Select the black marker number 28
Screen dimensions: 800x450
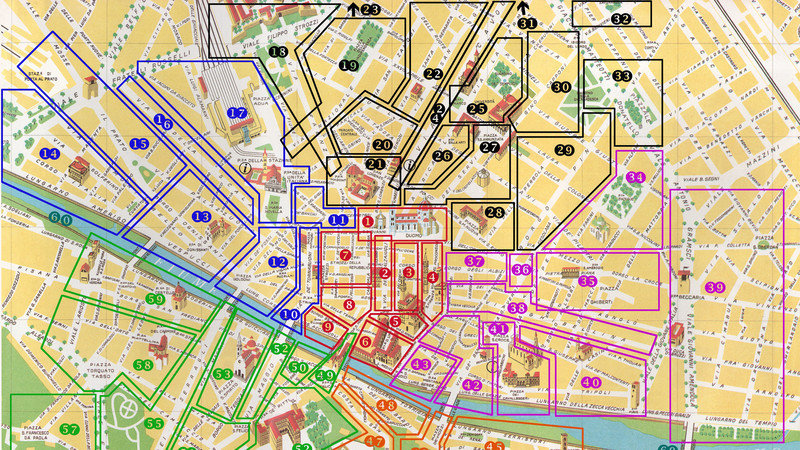[x=494, y=212]
